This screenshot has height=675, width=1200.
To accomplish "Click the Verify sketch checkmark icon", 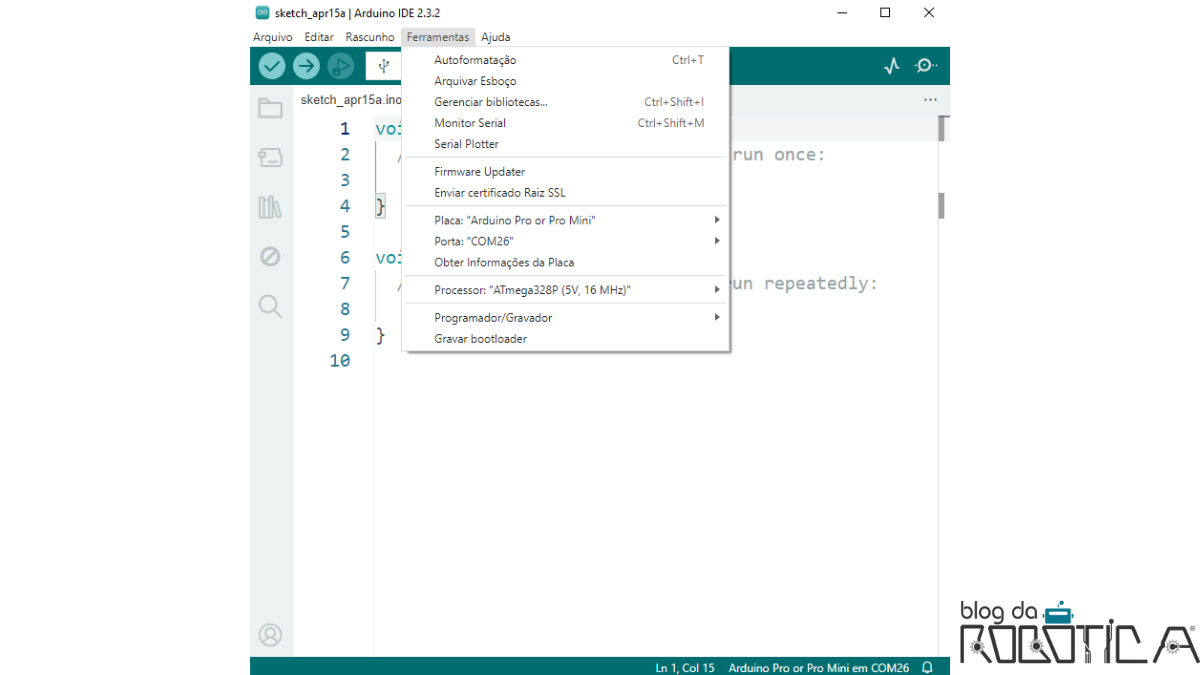I will (271, 65).
